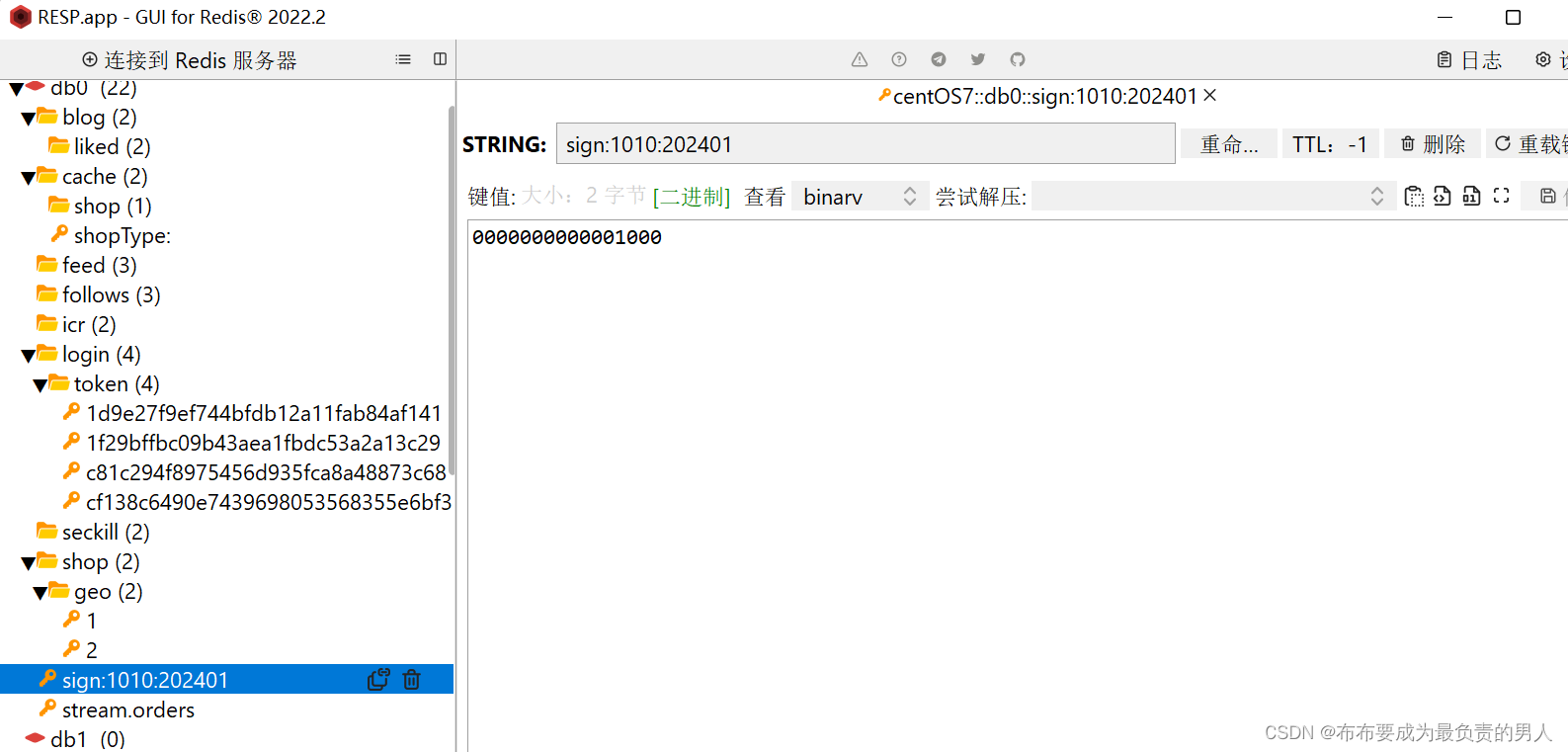
Task: Open the 日志 log panel
Action: pyautogui.click(x=1469, y=60)
